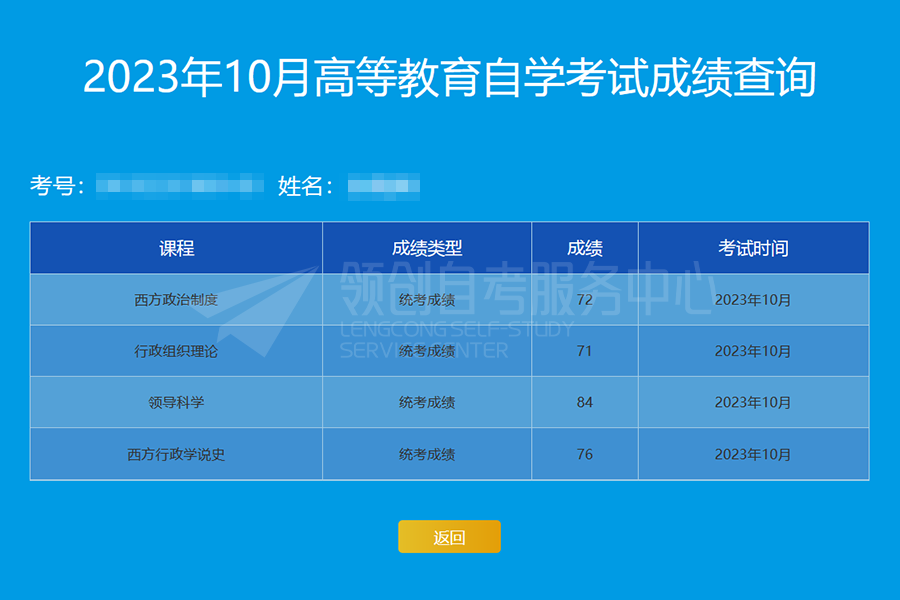
Task: Click 2023年10月 in the 西方政治制度 row
Action: coord(754,300)
